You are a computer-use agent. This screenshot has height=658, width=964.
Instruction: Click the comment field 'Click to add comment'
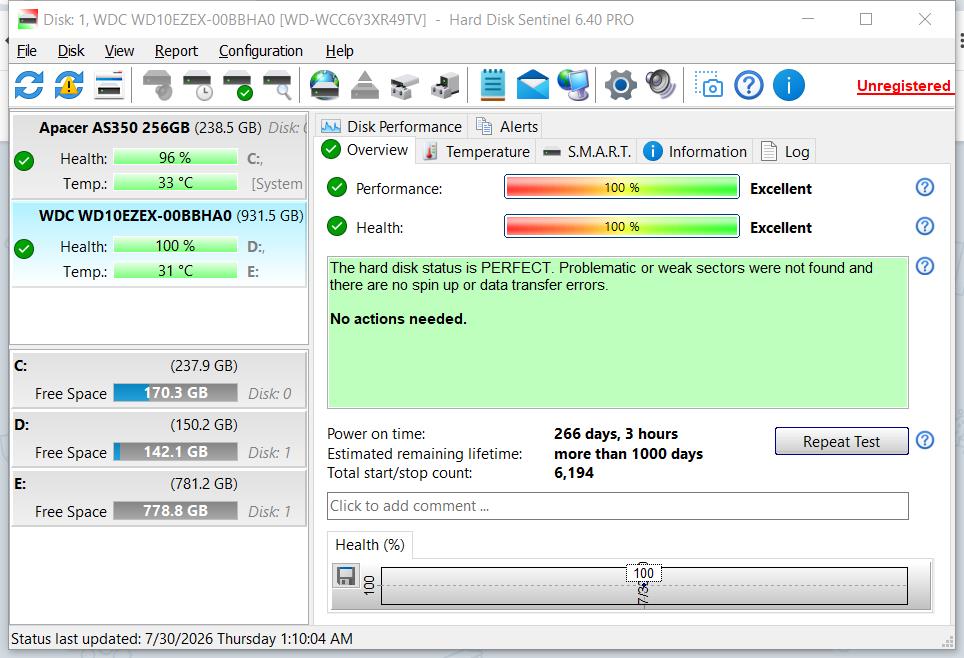point(617,505)
